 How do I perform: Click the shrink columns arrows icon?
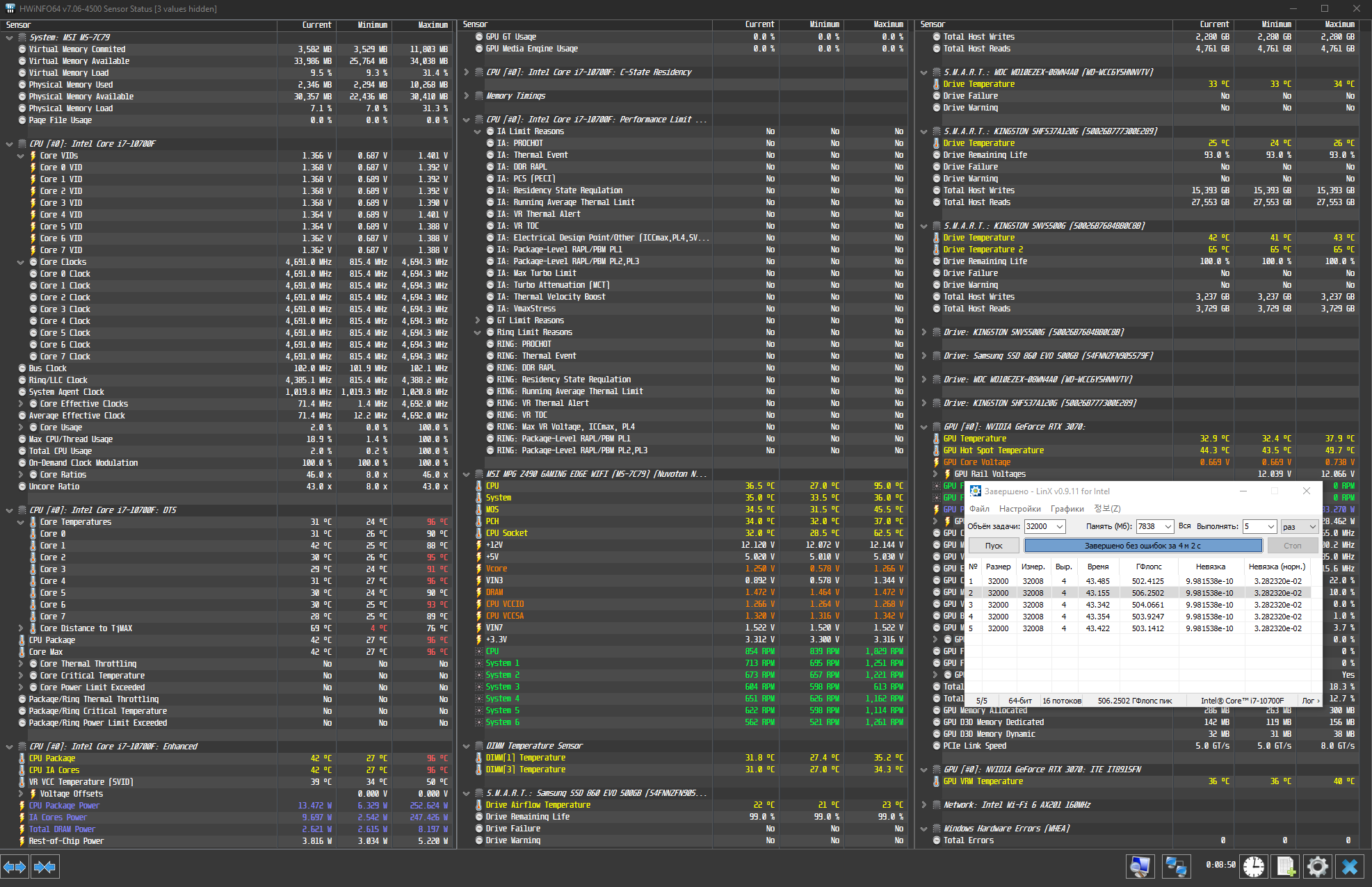pos(45,867)
